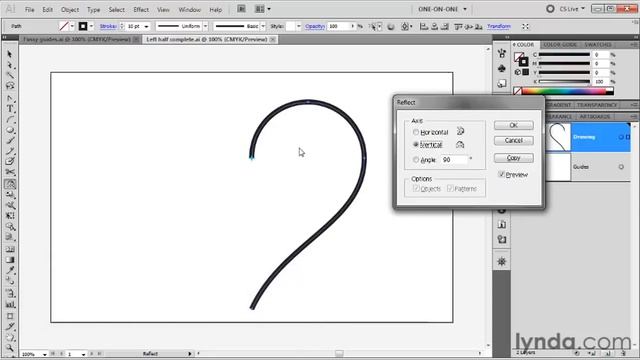Viewport: 640px width, 360px height.
Task: Open the zoom level 100% dropdown
Action: click(x=44, y=354)
